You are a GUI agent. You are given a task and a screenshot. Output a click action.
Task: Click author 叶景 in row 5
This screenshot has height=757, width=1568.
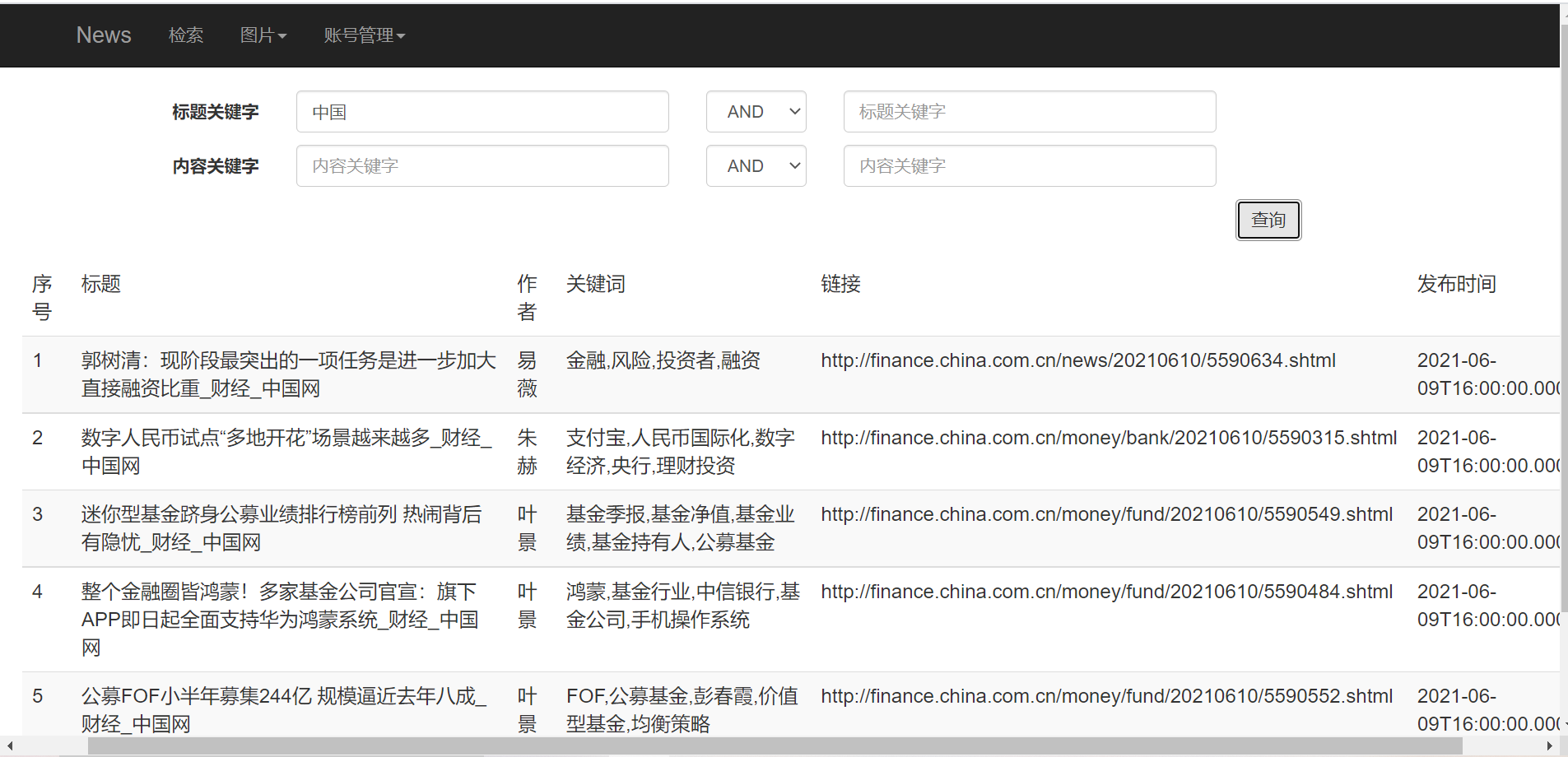click(x=527, y=710)
